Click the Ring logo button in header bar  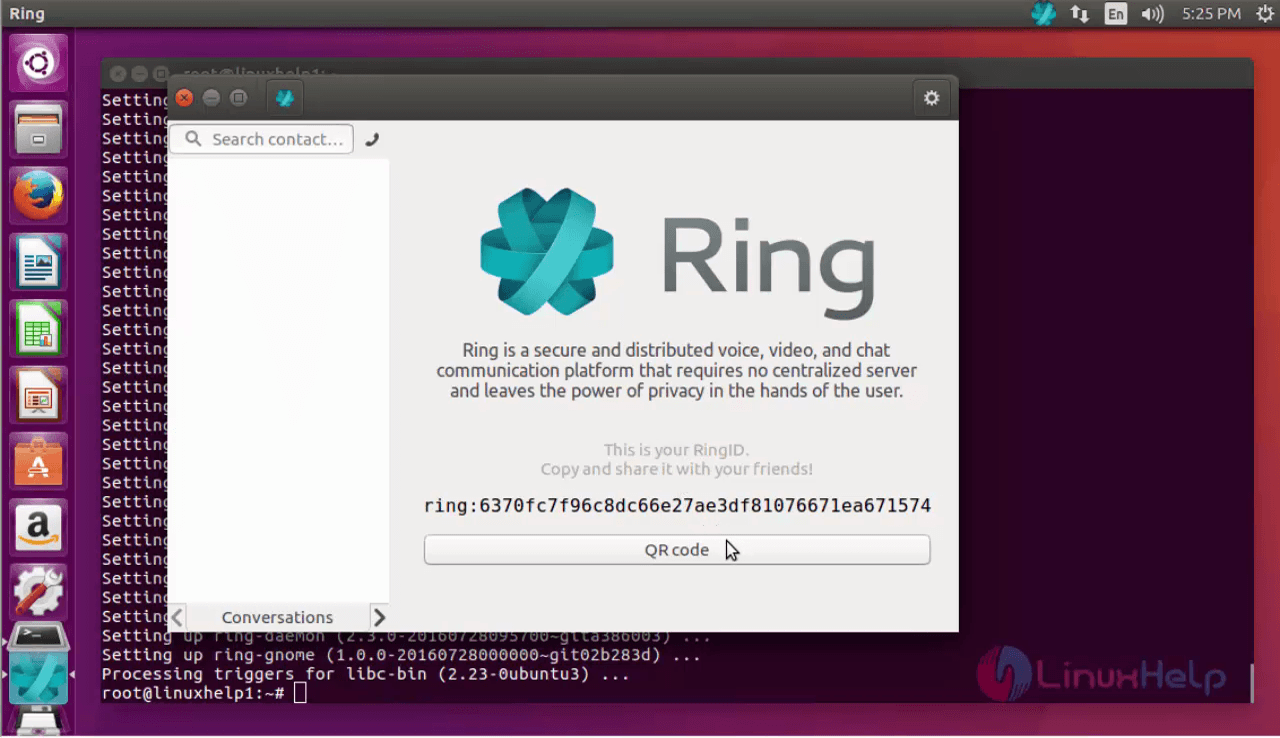[285, 98]
